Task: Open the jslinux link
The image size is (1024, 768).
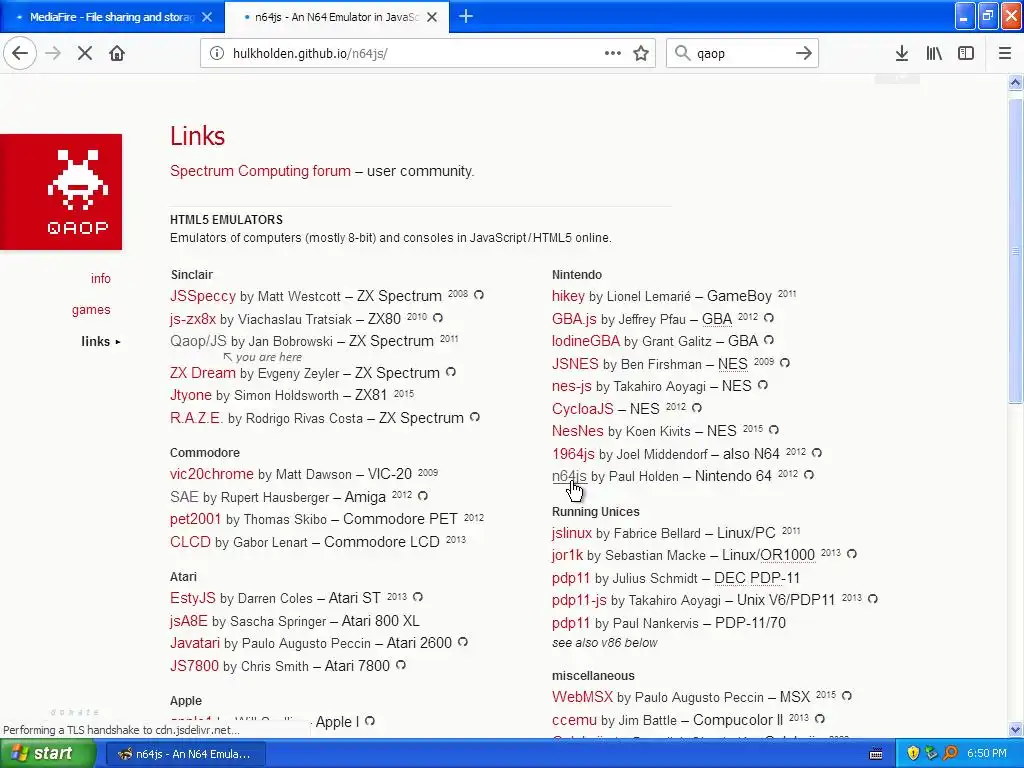Action: point(571,533)
